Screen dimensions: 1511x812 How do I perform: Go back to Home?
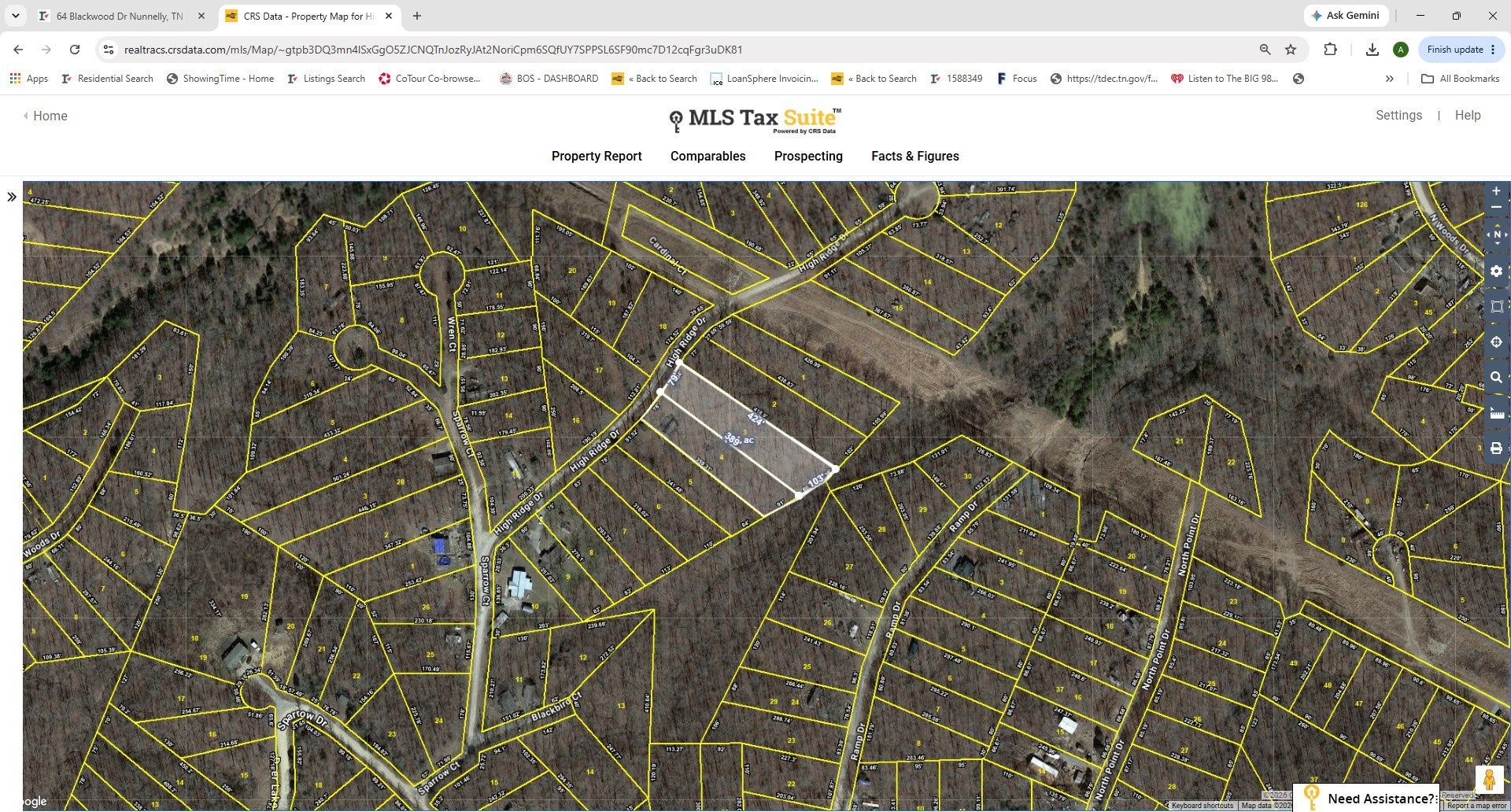point(46,116)
